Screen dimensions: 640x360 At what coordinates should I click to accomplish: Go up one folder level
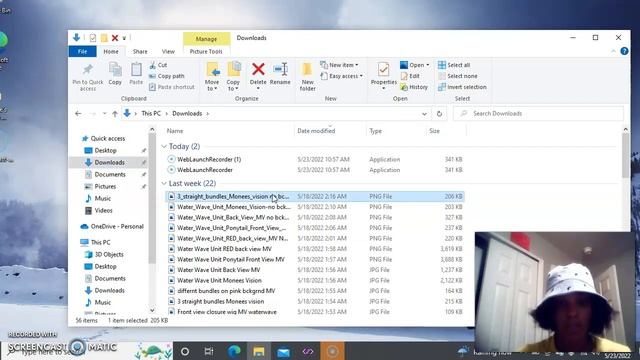click(x=115, y=113)
